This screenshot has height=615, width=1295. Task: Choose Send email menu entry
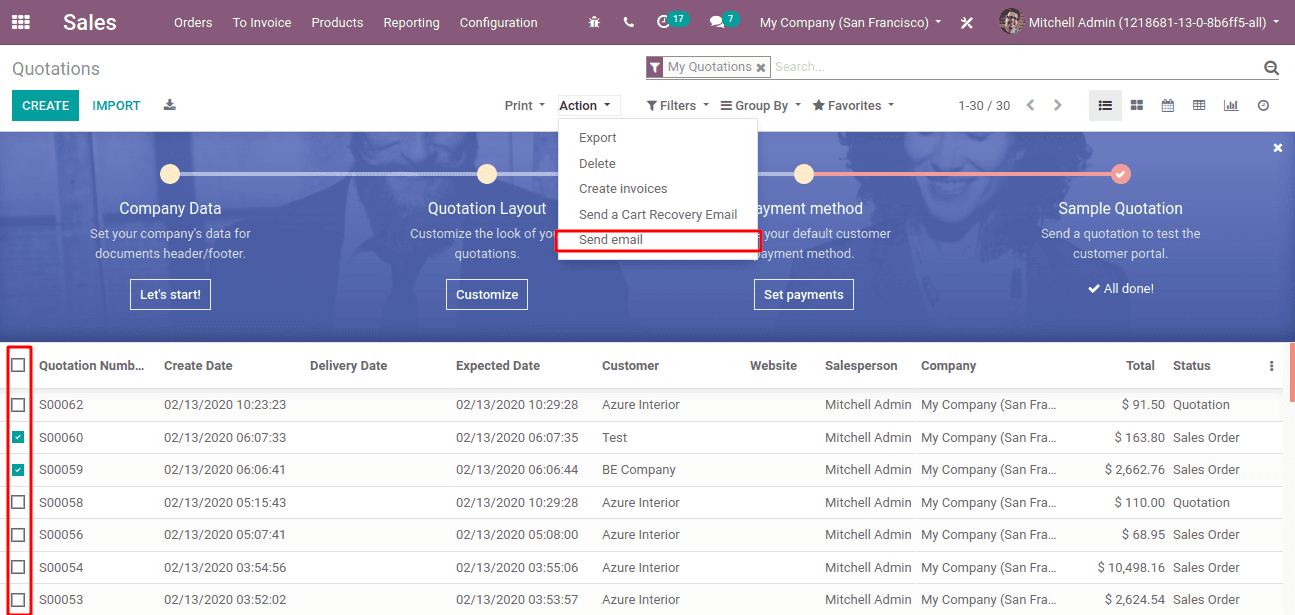658,240
